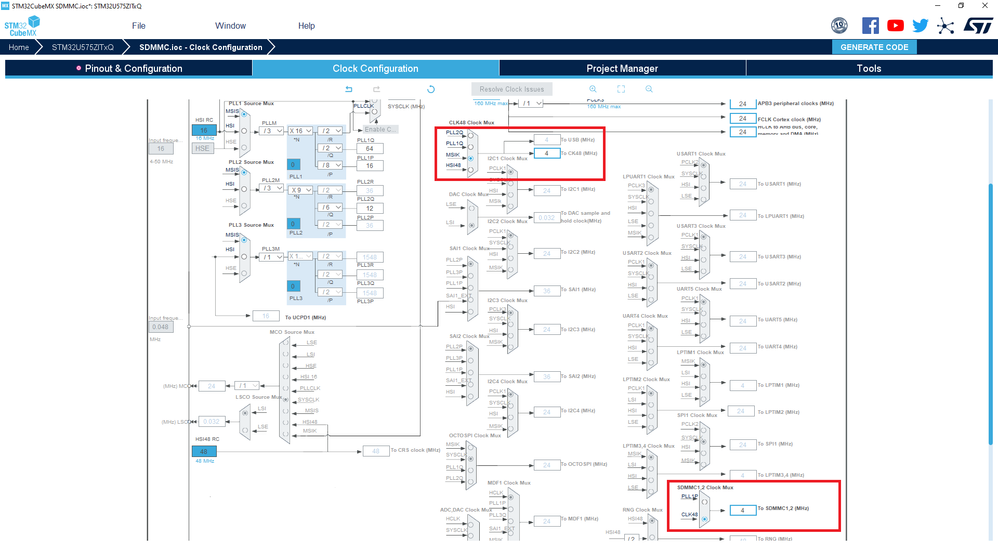Zoom out of the clock diagram

[x=649, y=89]
